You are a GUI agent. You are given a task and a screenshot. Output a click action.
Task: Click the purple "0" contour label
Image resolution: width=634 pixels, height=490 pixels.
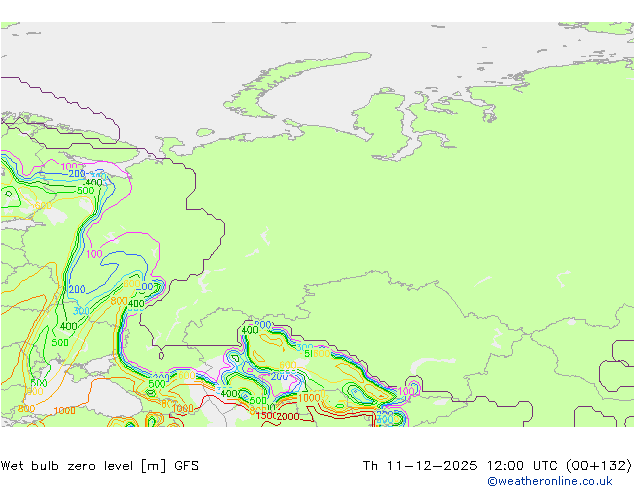(161, 356)
